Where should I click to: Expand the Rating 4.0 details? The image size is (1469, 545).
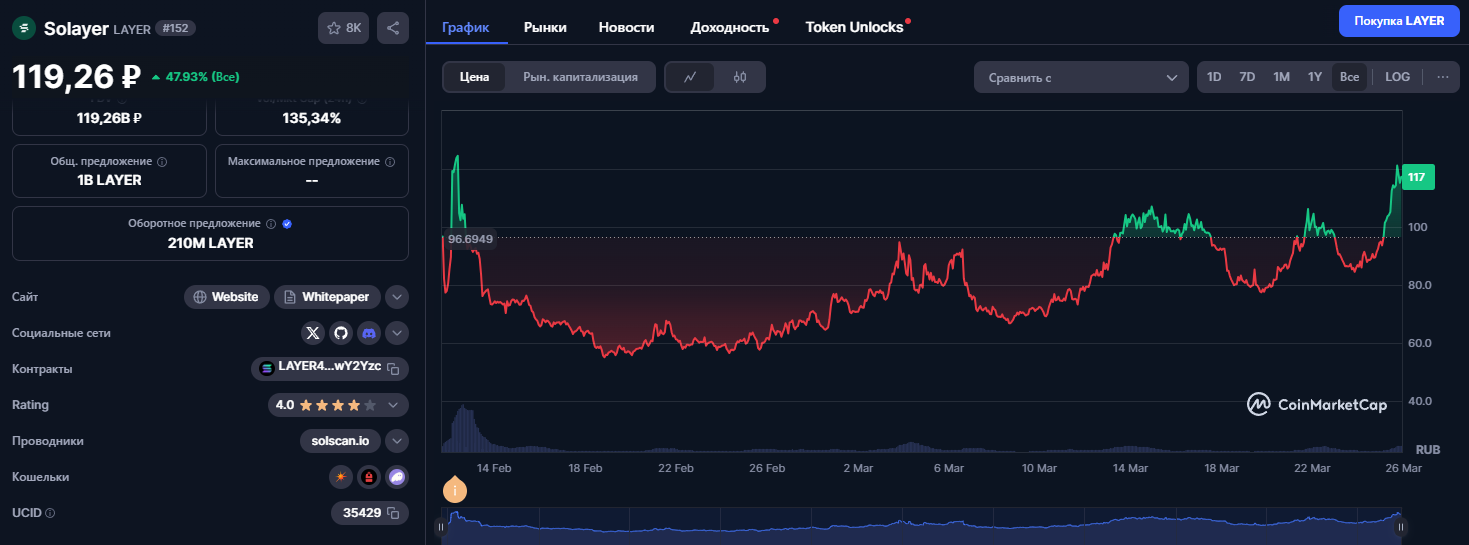pos(394,405)
